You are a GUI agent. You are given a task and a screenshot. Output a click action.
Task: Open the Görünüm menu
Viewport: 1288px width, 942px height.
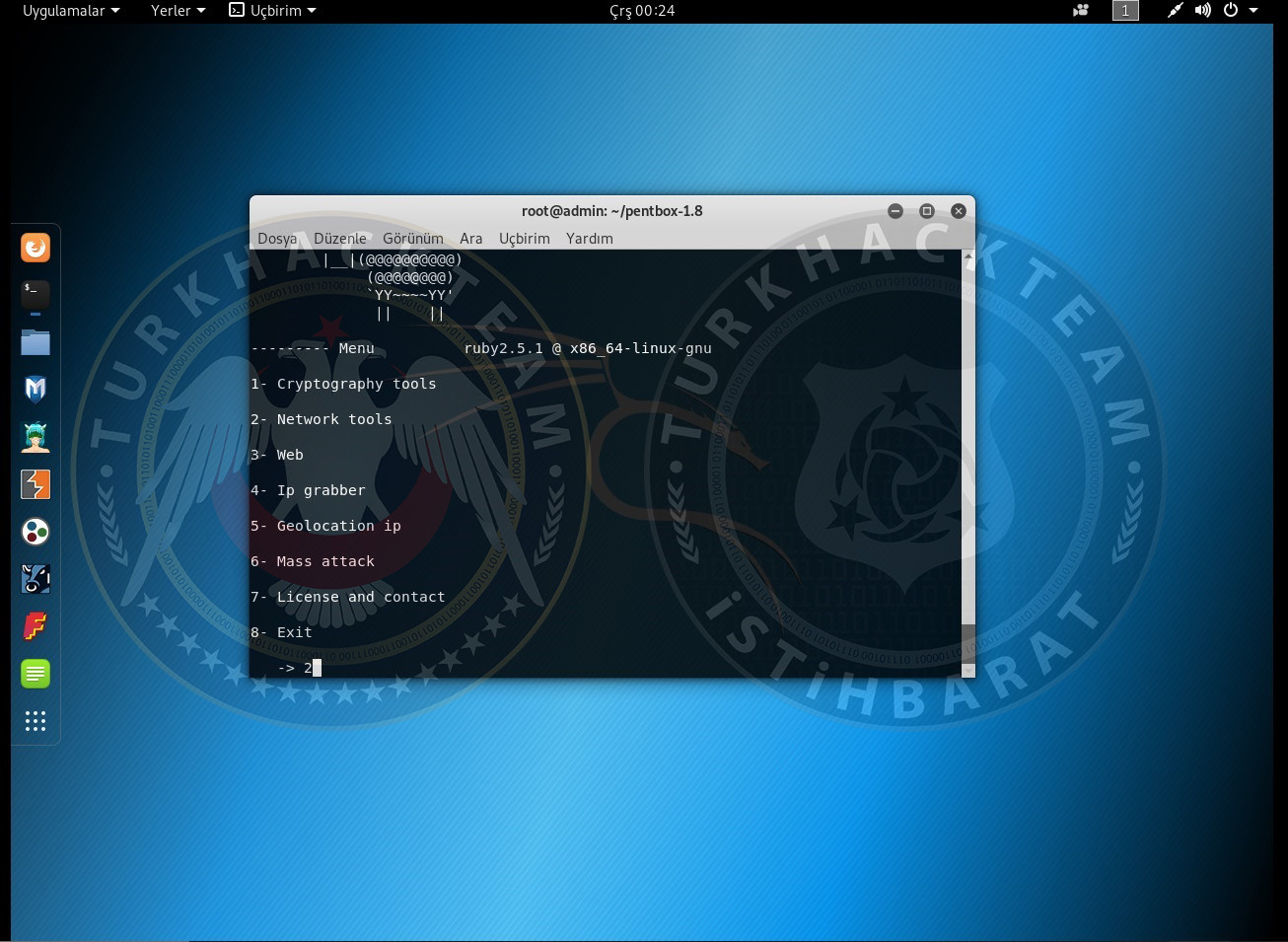point(413,239)
